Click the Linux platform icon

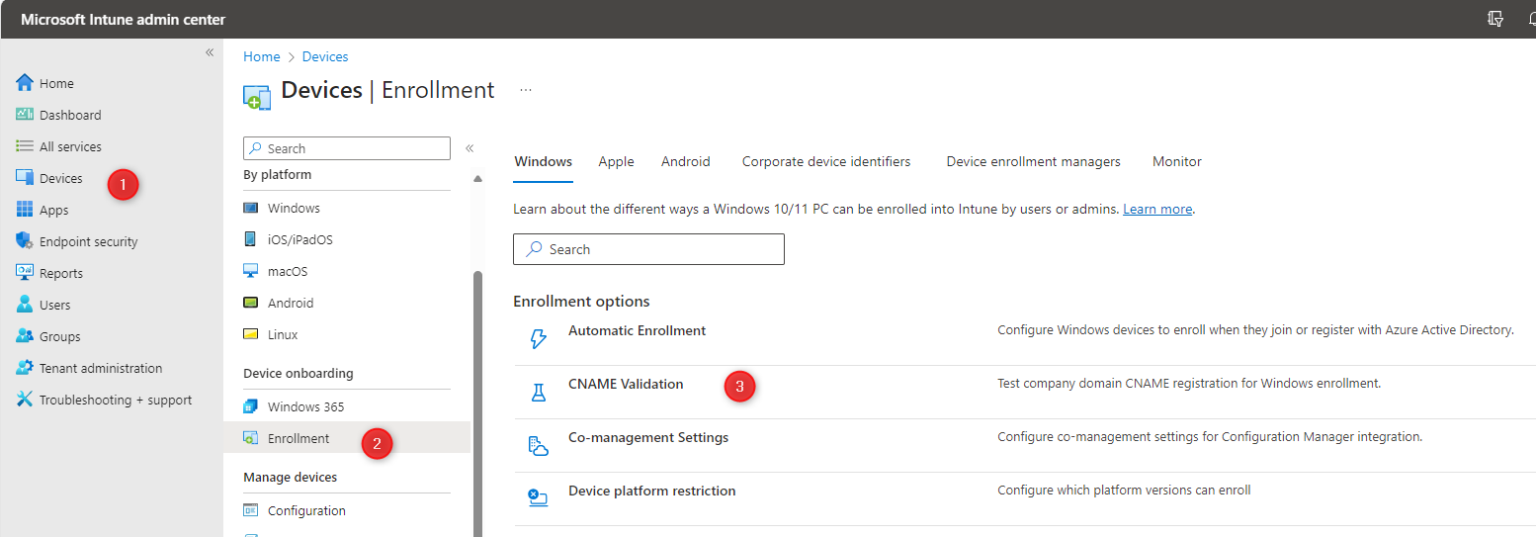point(251,334)
